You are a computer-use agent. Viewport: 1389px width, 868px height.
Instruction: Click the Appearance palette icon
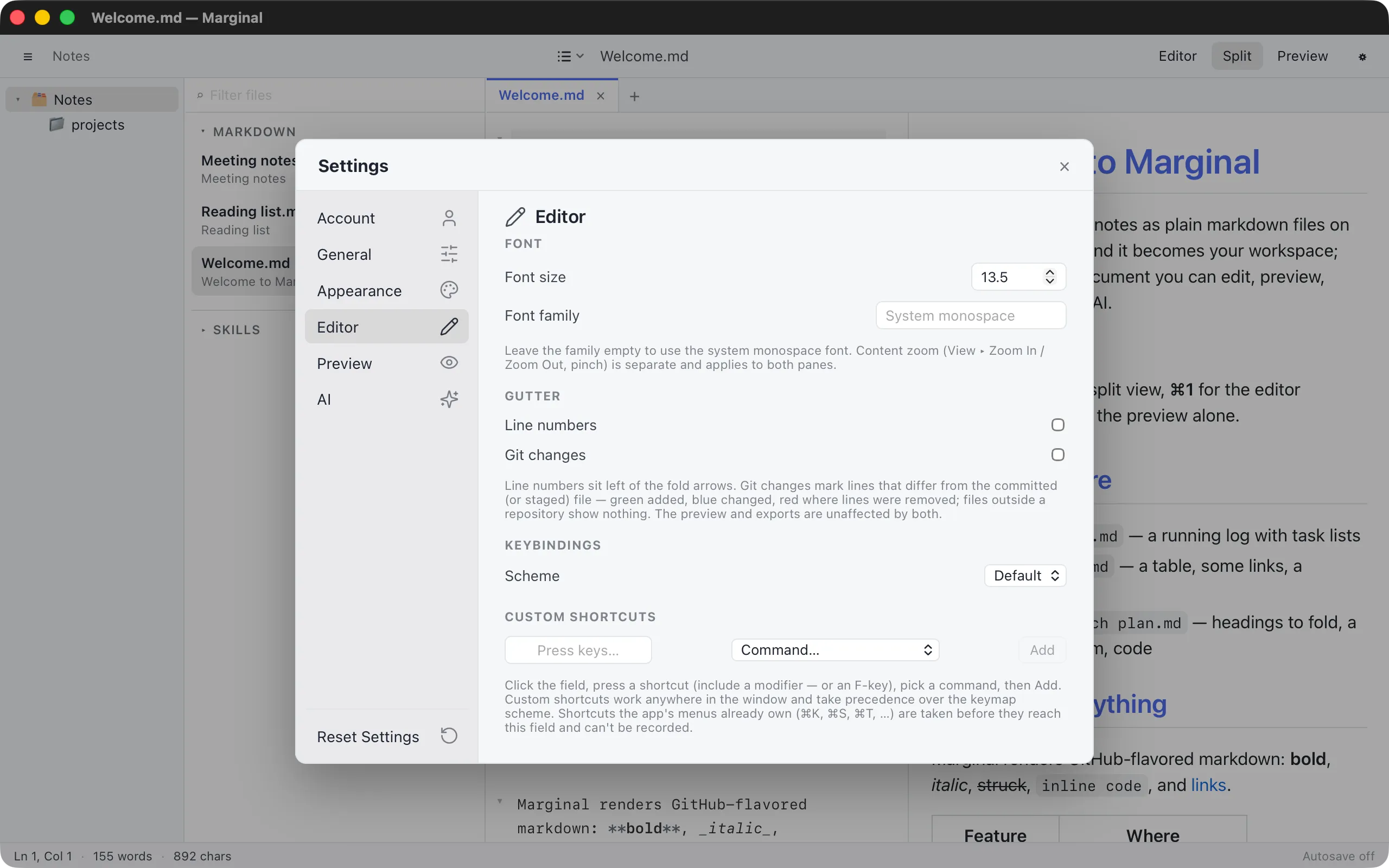tap(449, 290)
